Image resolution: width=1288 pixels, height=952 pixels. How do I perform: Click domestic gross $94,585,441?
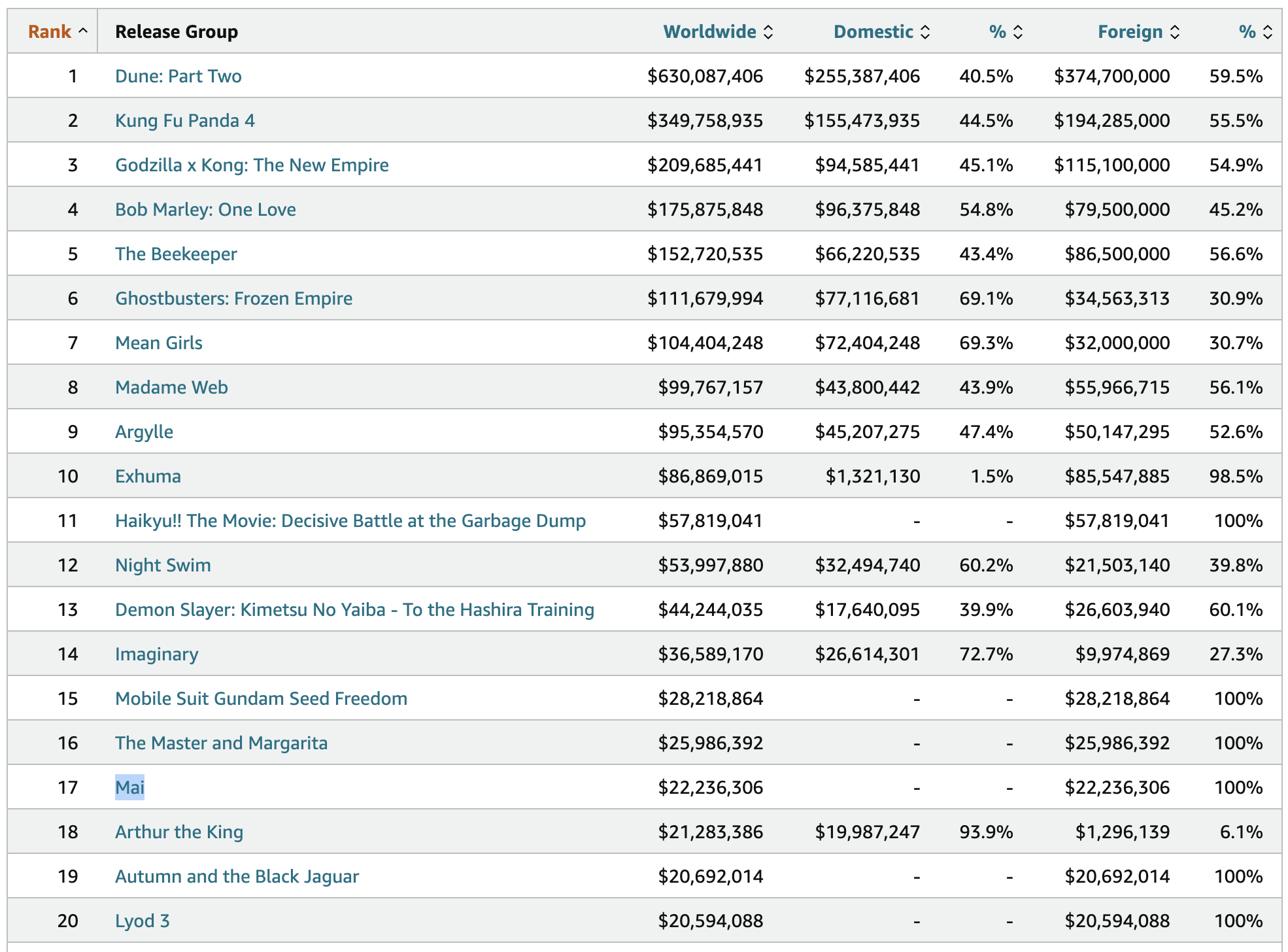click(x=867, y=165)
